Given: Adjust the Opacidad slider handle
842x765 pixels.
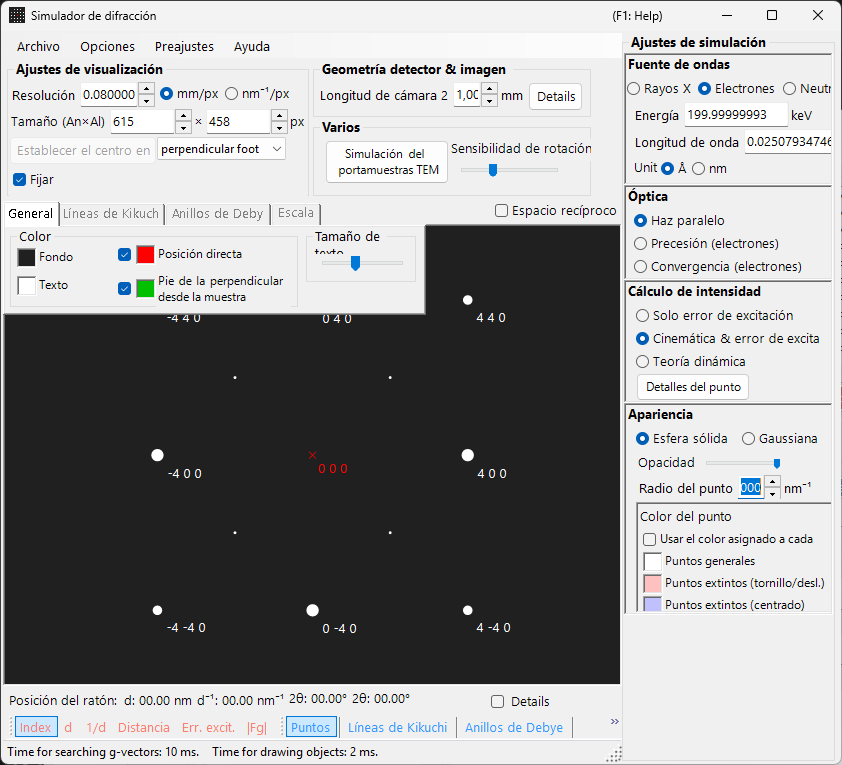Looking at the screenshot, I should (776, 463).
